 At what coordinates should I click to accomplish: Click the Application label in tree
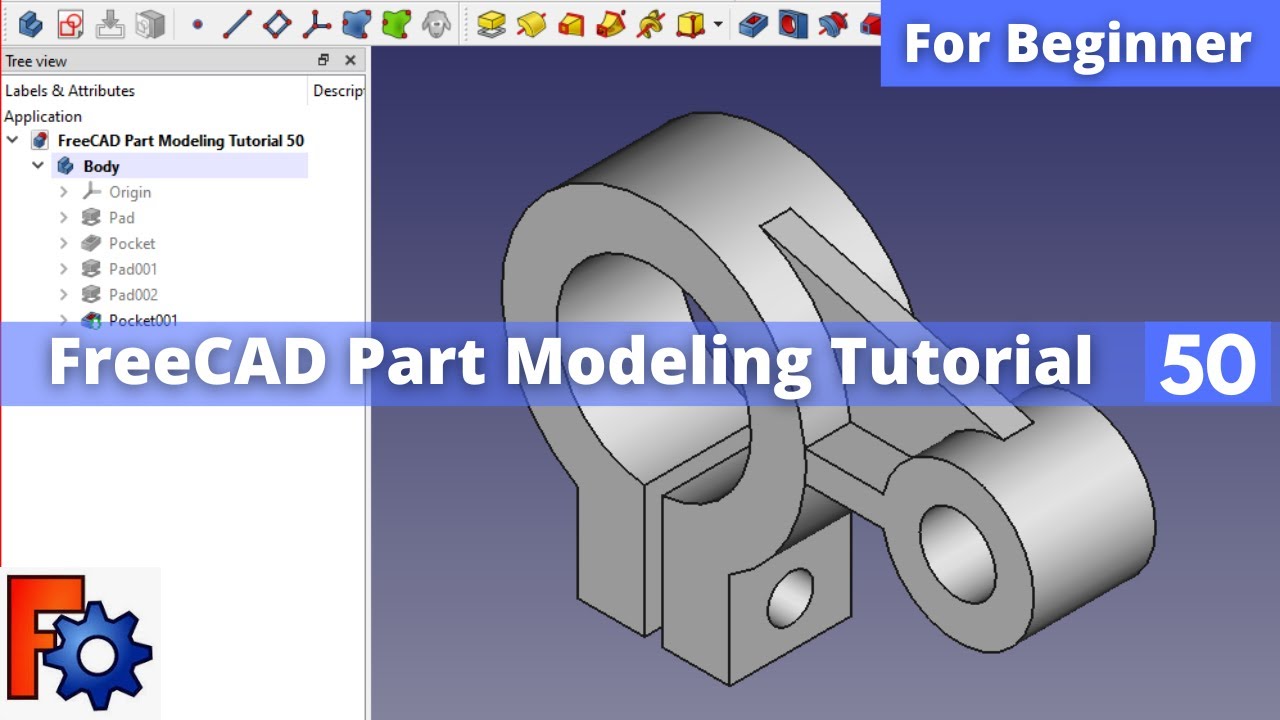43,116
